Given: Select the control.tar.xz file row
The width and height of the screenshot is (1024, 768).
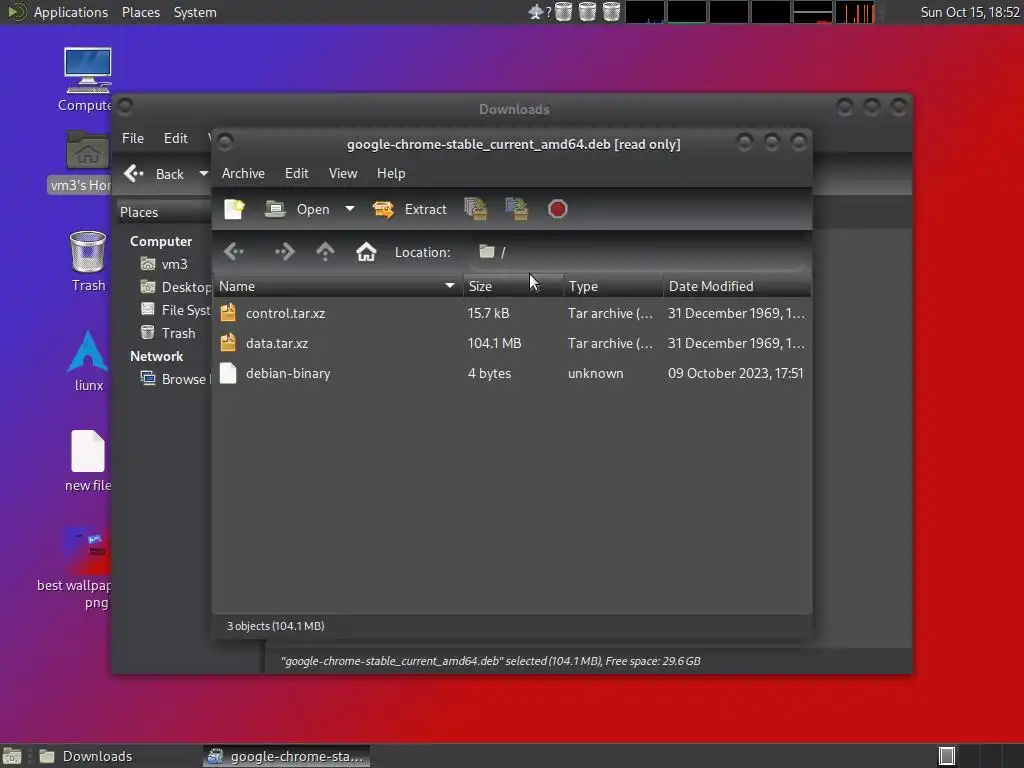Looking at the screenshot, I should tap(512, 313).
